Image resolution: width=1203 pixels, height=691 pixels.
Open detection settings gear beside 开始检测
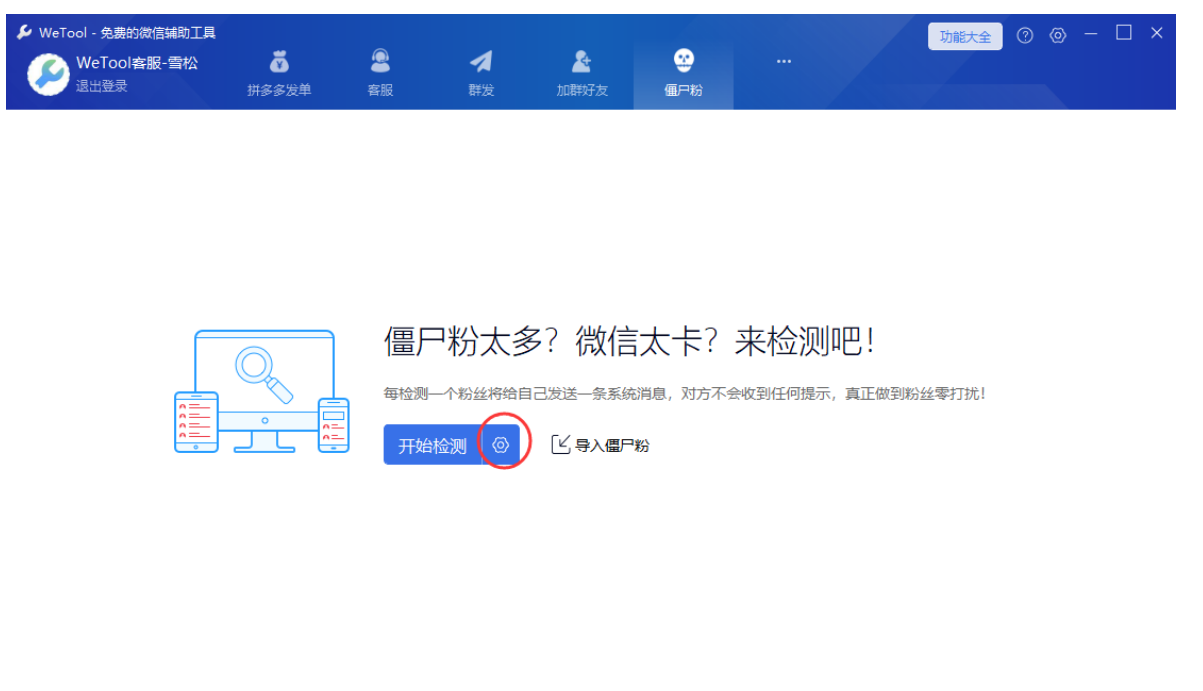(501, 445)
